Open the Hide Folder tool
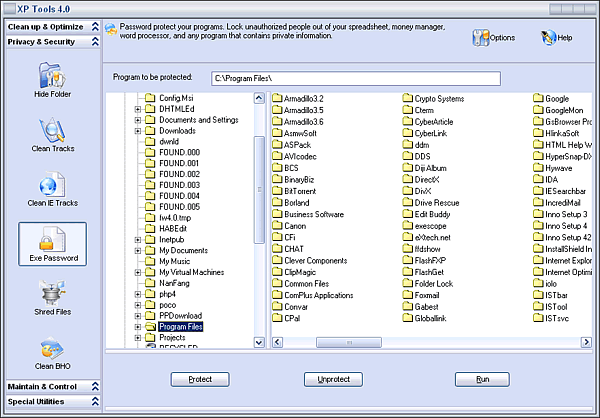The width and height of the screenshot is (600, 418). click(x=52, y=80)
